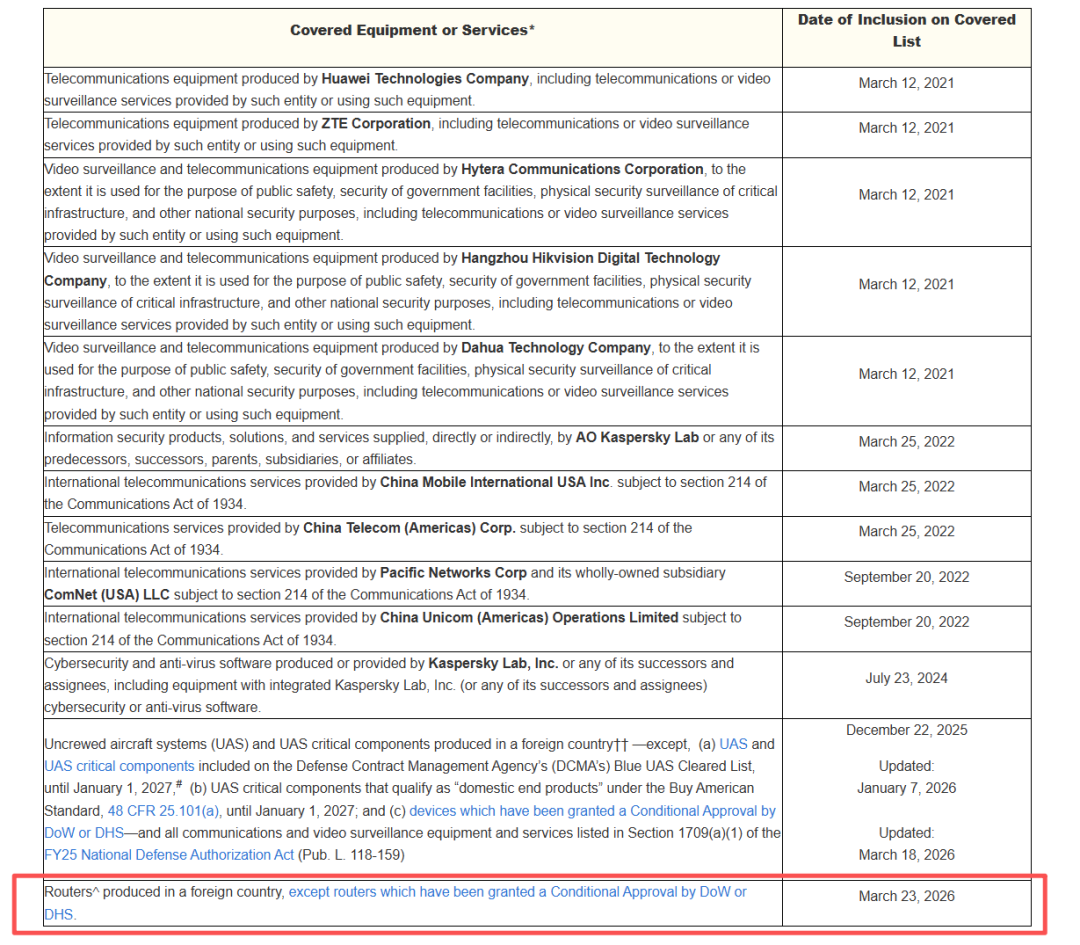Click the routers Conditional Approval exception link
This screenshot has height=945, width=1080.
(517, 891)
